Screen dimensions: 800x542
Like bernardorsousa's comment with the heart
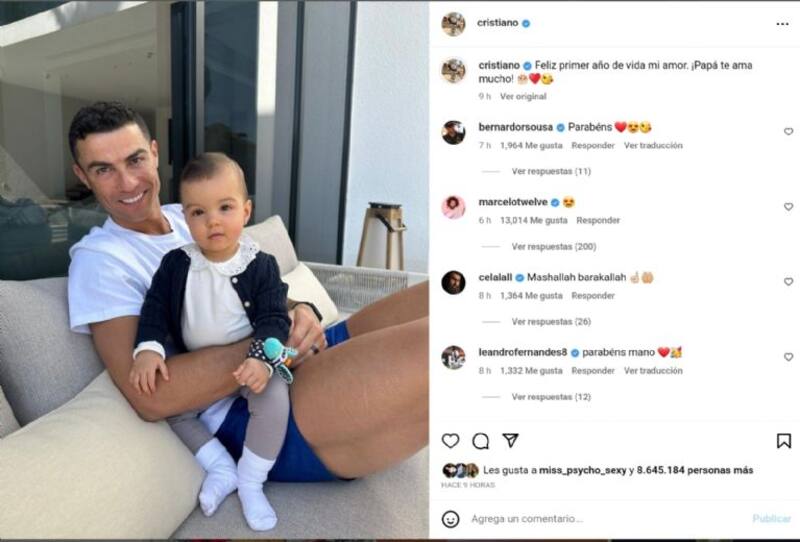[x=788, y=132]
